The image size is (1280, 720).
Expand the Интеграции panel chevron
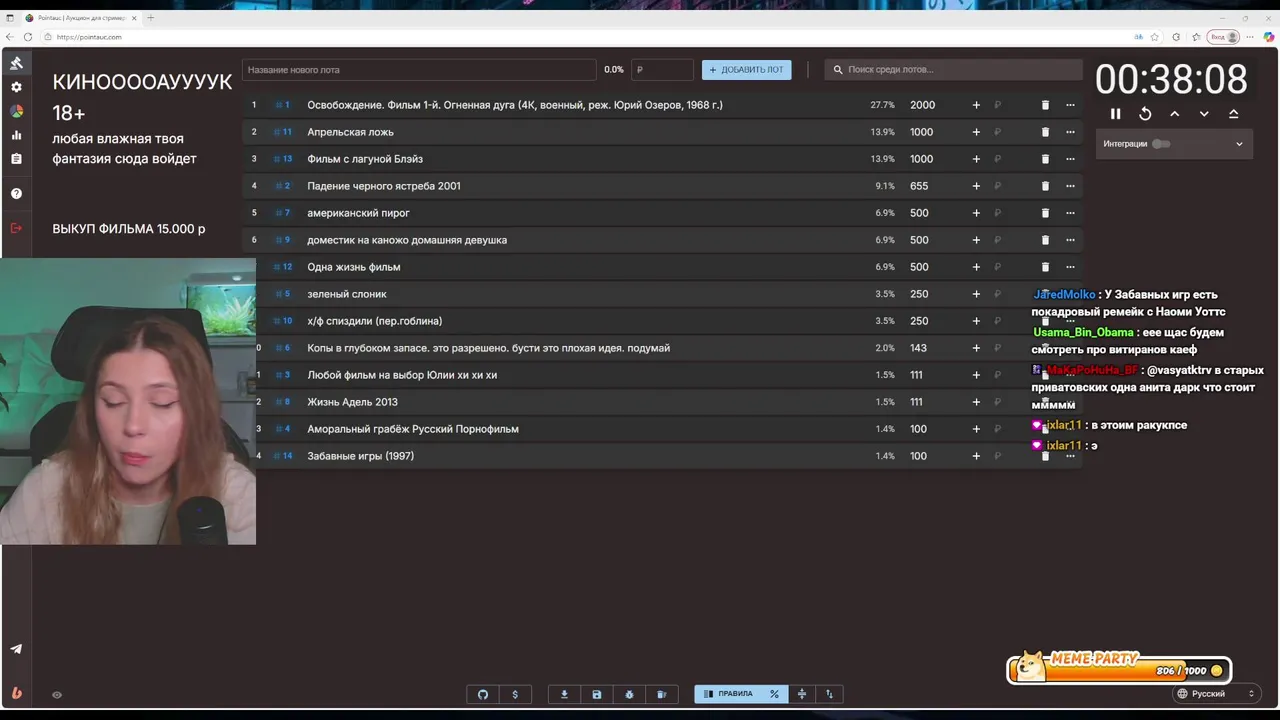pyautogui.click(x=1239, y=144)
